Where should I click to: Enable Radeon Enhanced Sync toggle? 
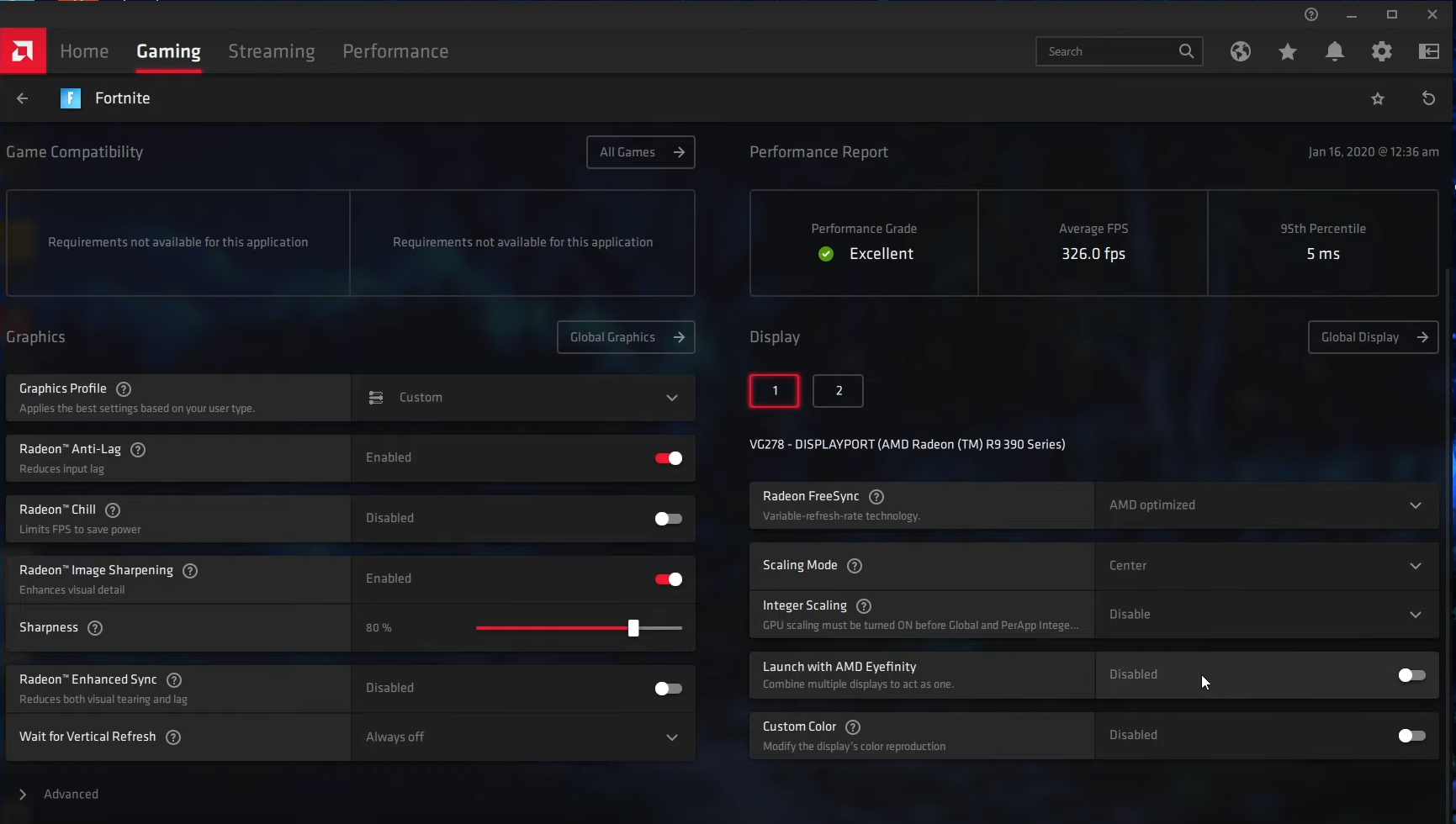click(669, 689)
